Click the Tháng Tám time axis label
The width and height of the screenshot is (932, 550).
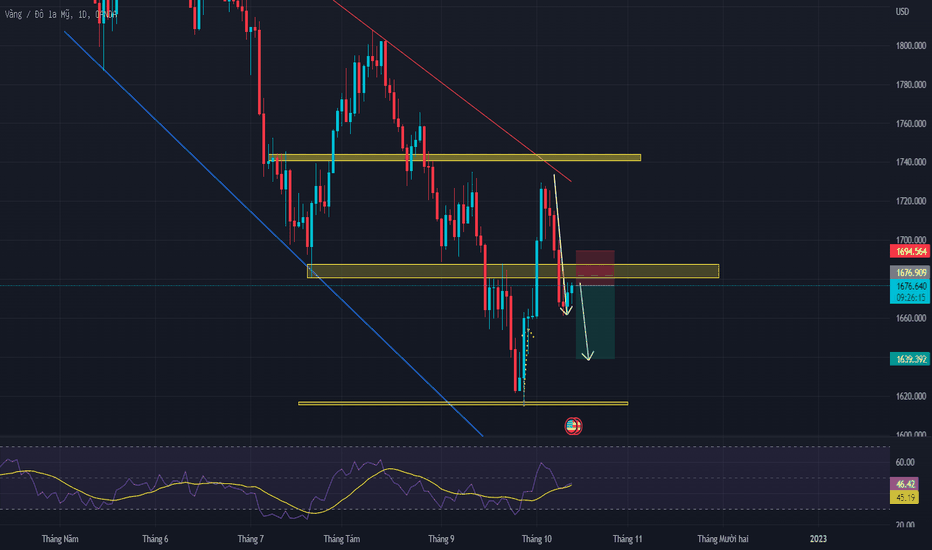(342, 539)
